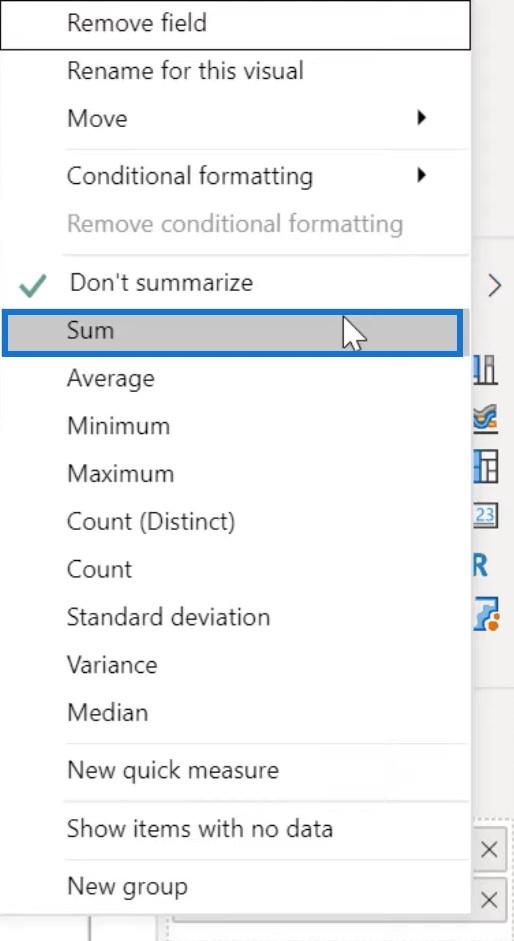Select Count (Distinct) aggregation
This screenshot has width=514, height=941.
click(x=235, y=522)
